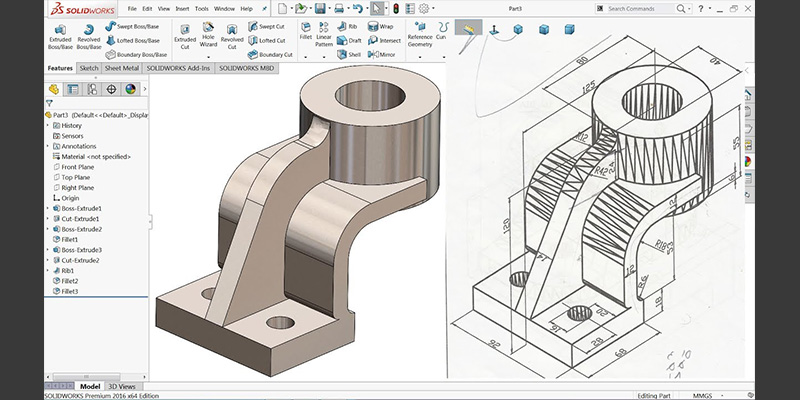800x400 pixels.
Task: Select Fillet2 in feature tree
Action: tap(65, 281)
